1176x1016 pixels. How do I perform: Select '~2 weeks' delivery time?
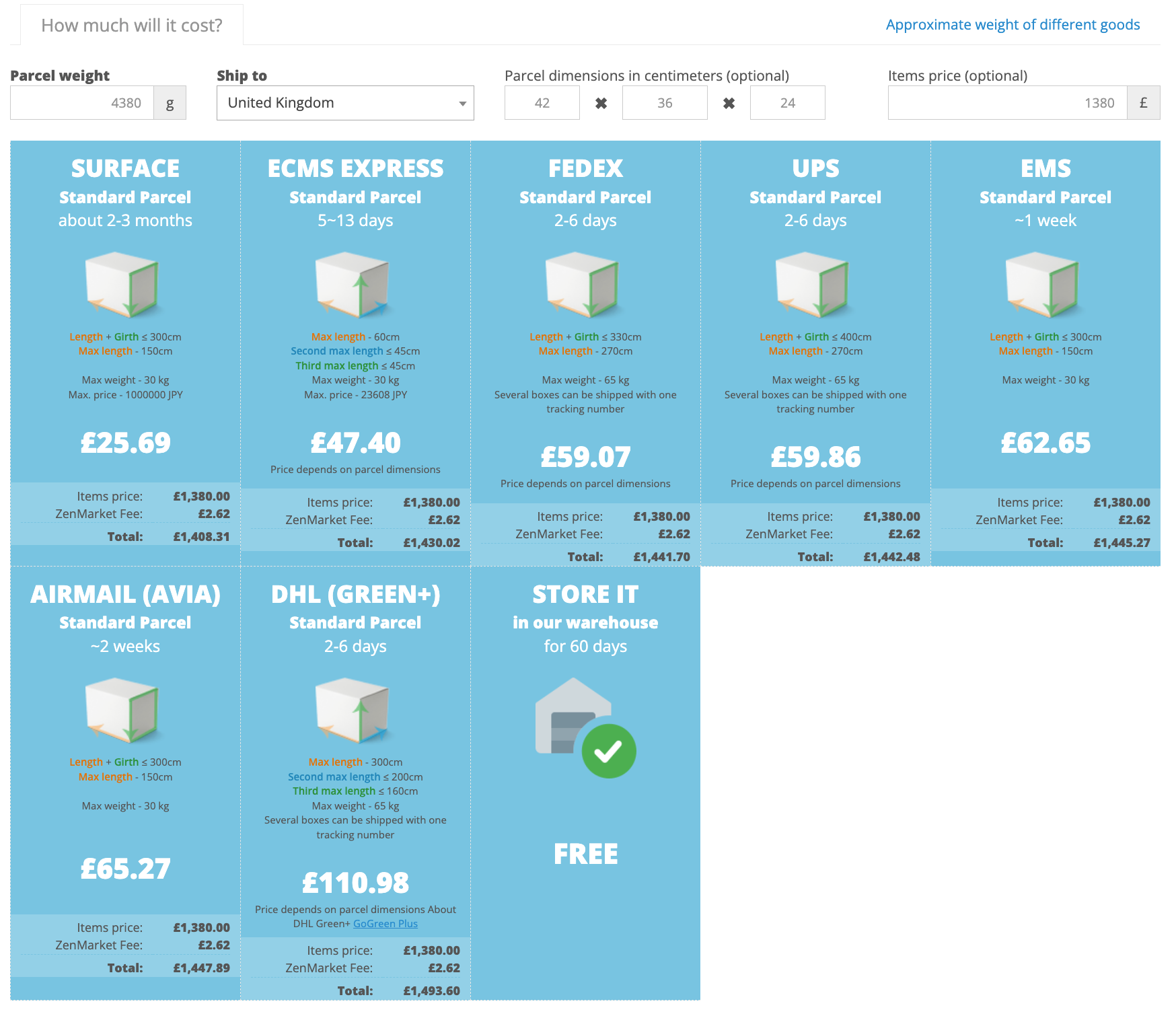coord(126,647)
